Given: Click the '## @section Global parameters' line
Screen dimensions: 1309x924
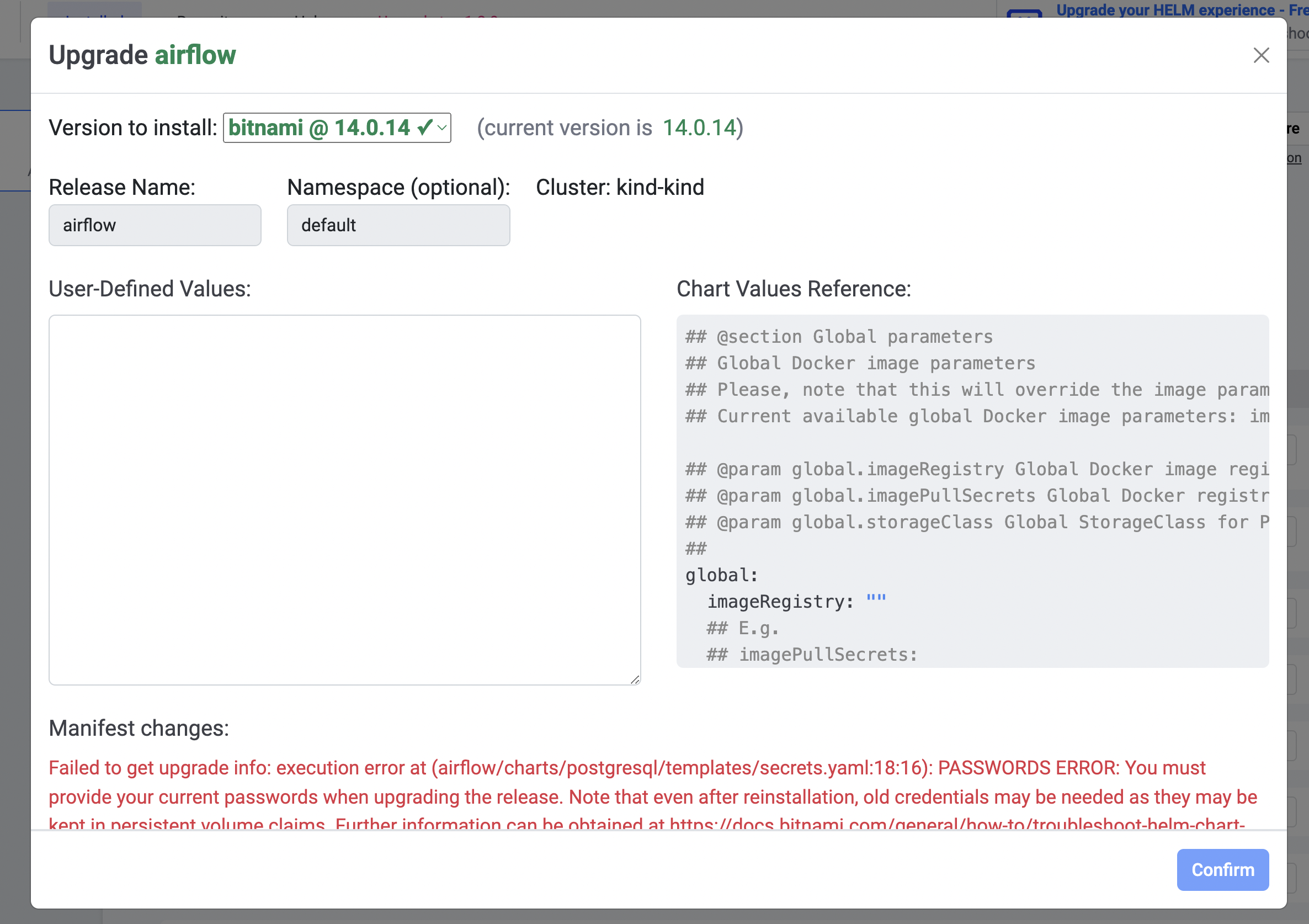Looking at the screenshot, I should pos(839,337).
